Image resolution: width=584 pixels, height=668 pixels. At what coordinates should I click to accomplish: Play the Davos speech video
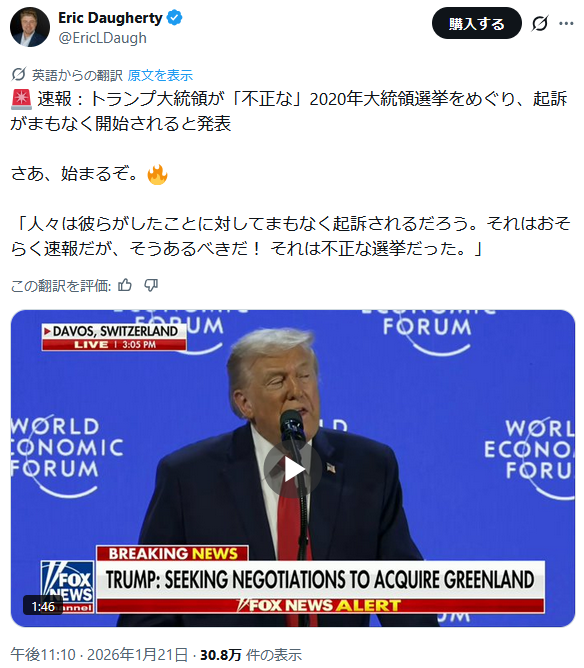point(293,469)
